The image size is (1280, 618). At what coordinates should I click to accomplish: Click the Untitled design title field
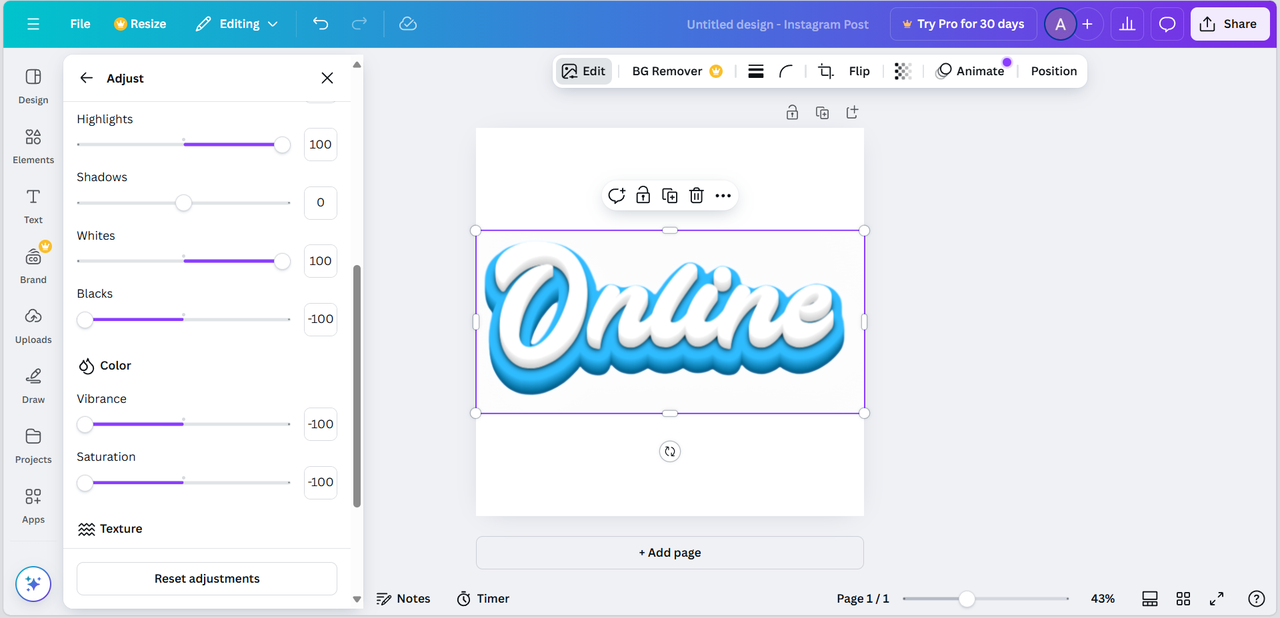pyautogui.click(x=777, y=24)
